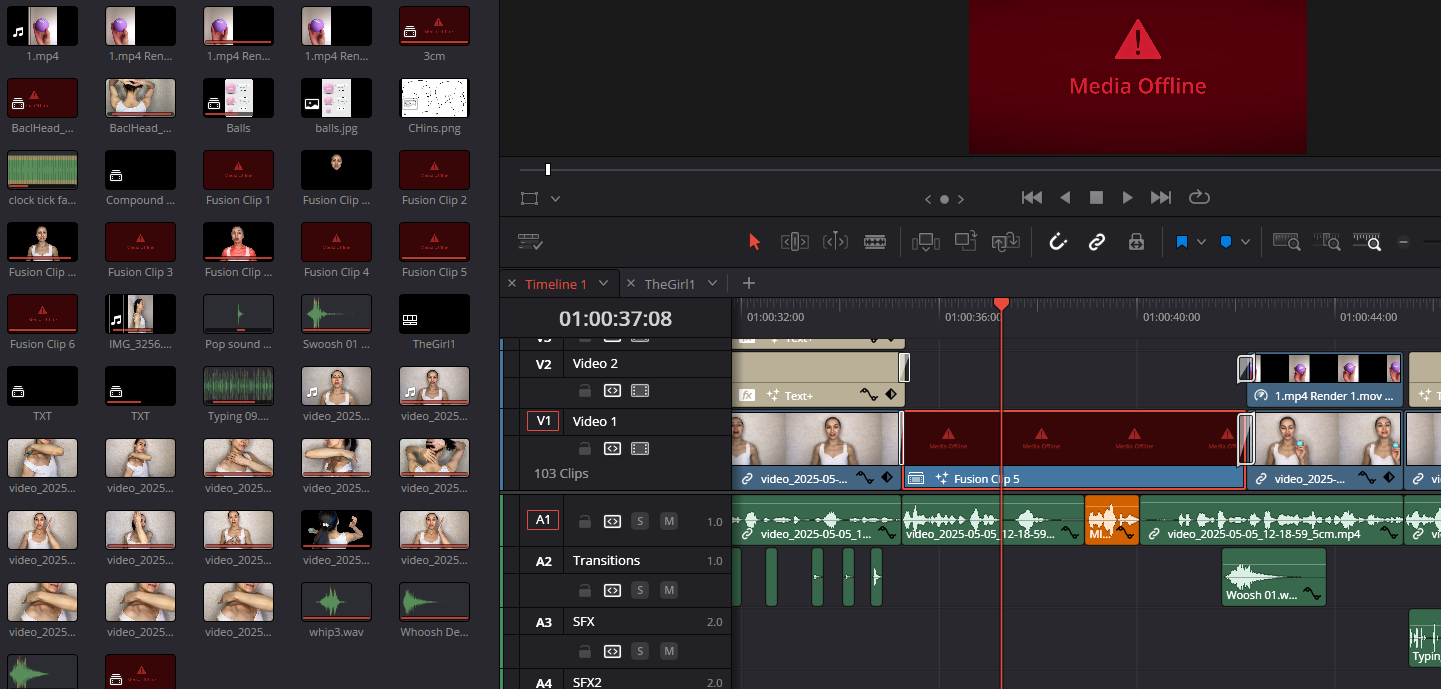This screenshot has width=1441, height=689.
Task: Switch to the Timeline 1 tab
Action: [x=556, y=284]
